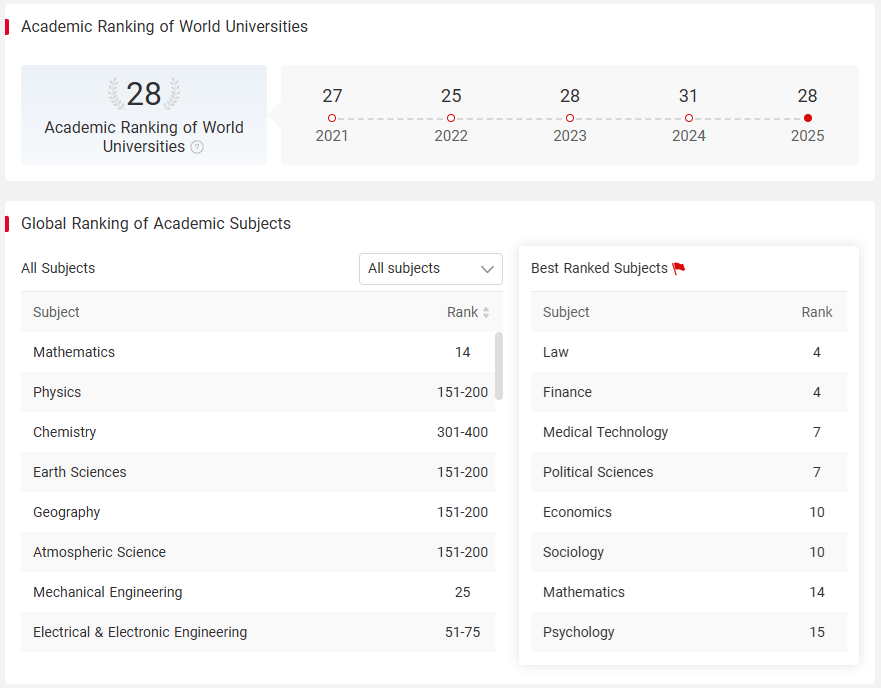Screen dimensions: 881x688
Task: Click the Mathematics row in All Subjects
Action: coord(258,352)
